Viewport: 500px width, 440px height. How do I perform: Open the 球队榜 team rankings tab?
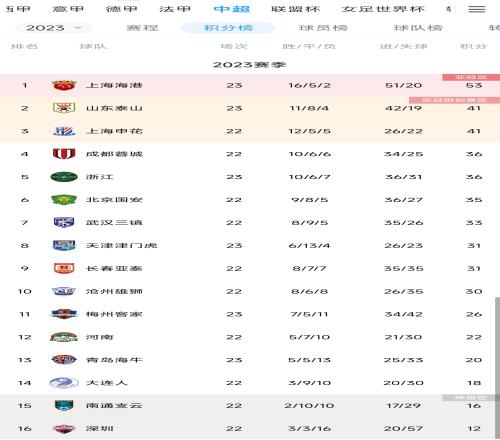[418, 28]
